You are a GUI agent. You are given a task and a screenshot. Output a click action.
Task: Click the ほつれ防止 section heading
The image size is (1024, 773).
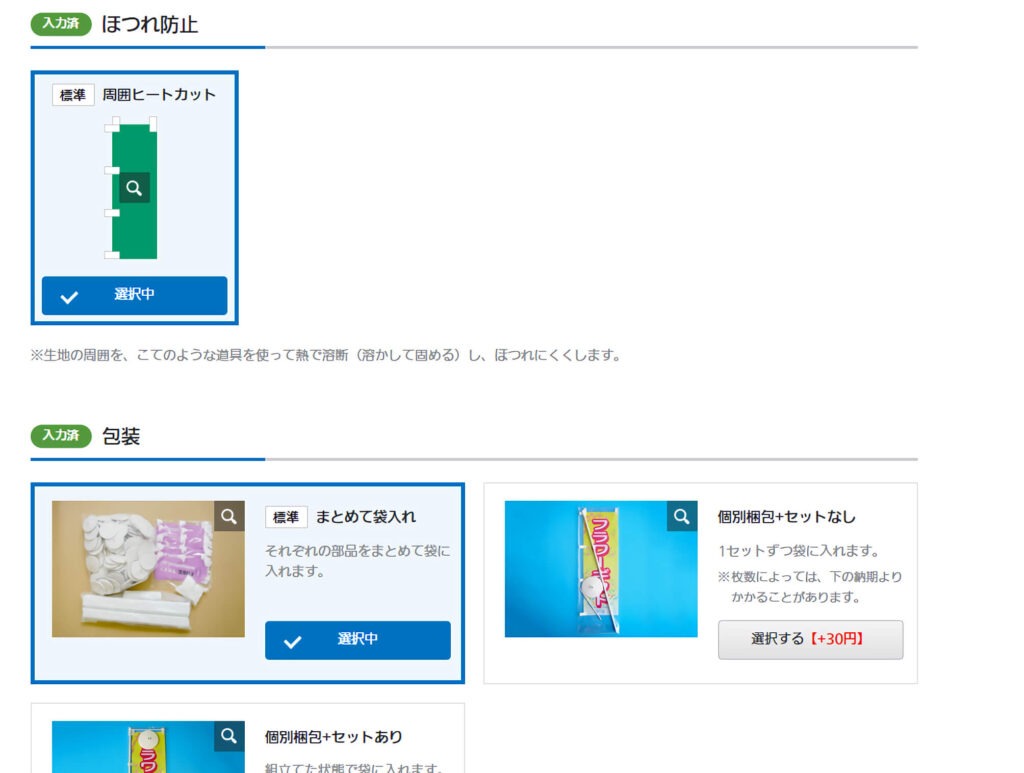click(x=150, y=25)
